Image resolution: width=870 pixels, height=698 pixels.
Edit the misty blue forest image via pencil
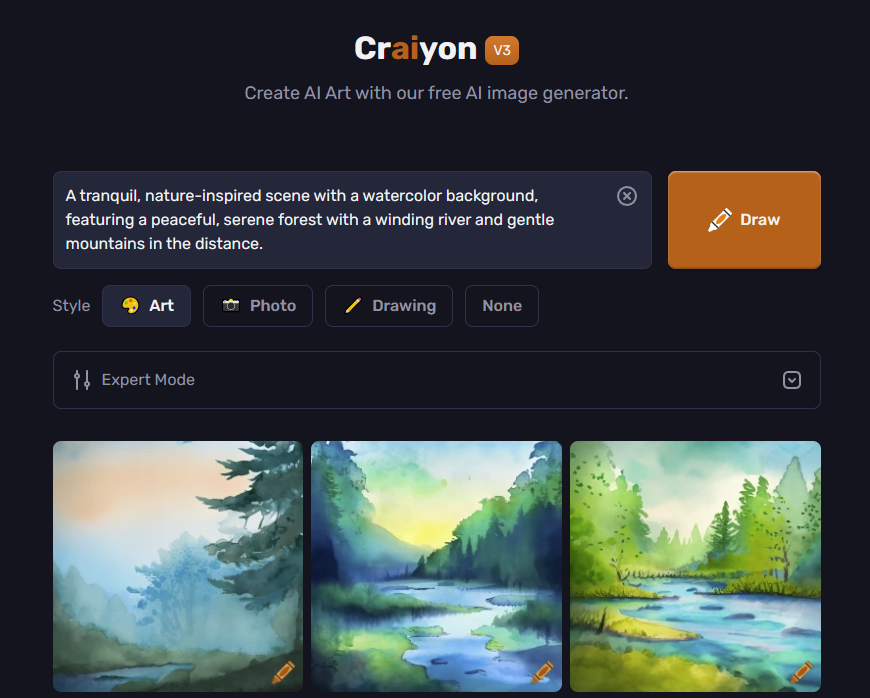tap(283, 672)
